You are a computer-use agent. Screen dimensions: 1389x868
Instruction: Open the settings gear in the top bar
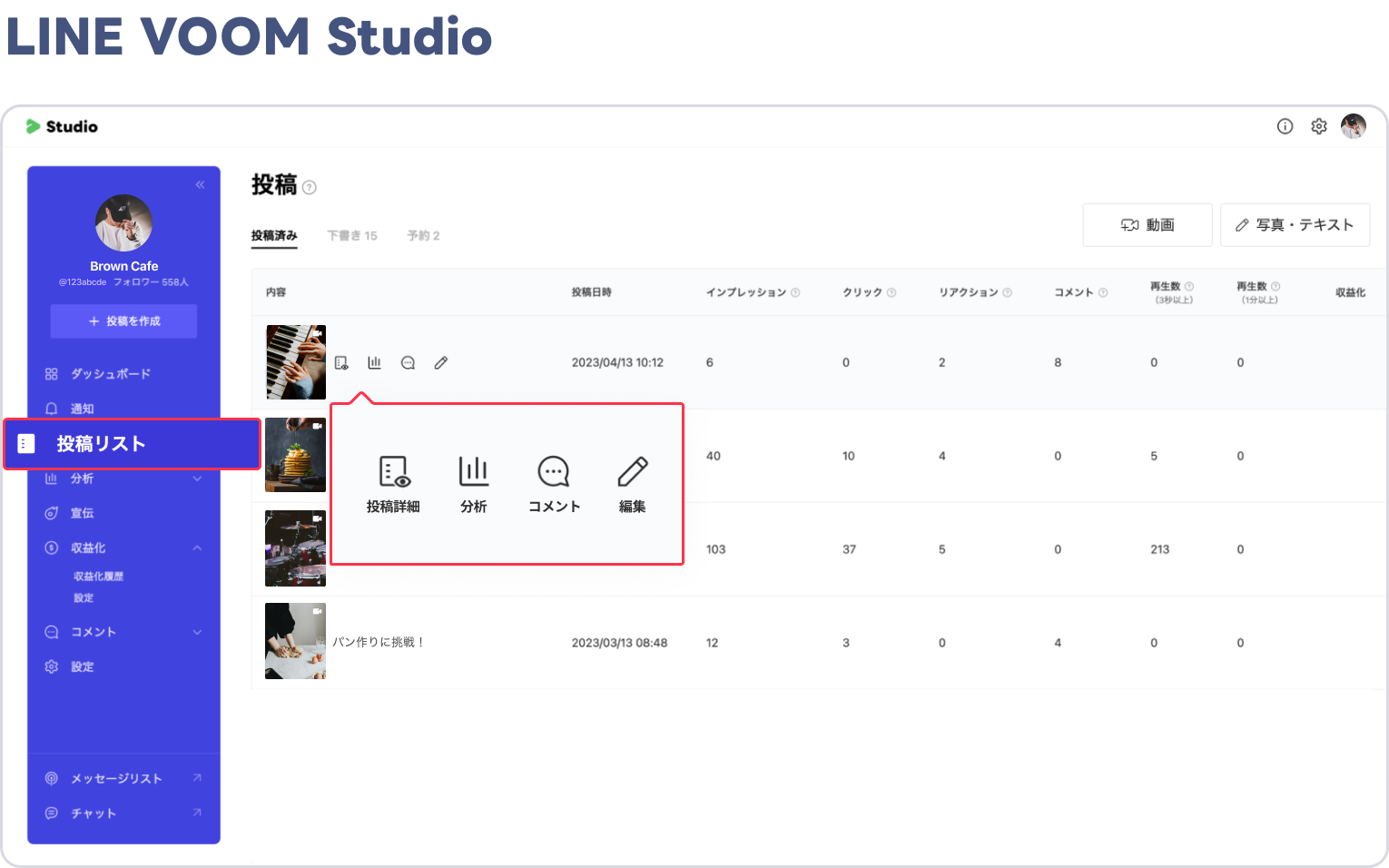[x=1319, y=126]
